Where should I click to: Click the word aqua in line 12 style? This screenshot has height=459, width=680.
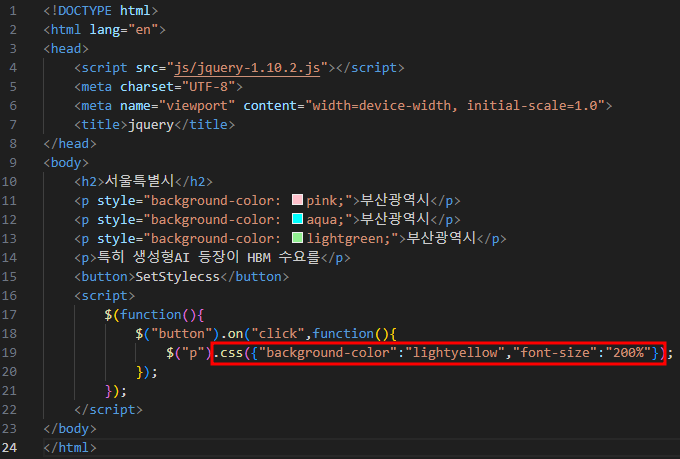click(321, 220)
